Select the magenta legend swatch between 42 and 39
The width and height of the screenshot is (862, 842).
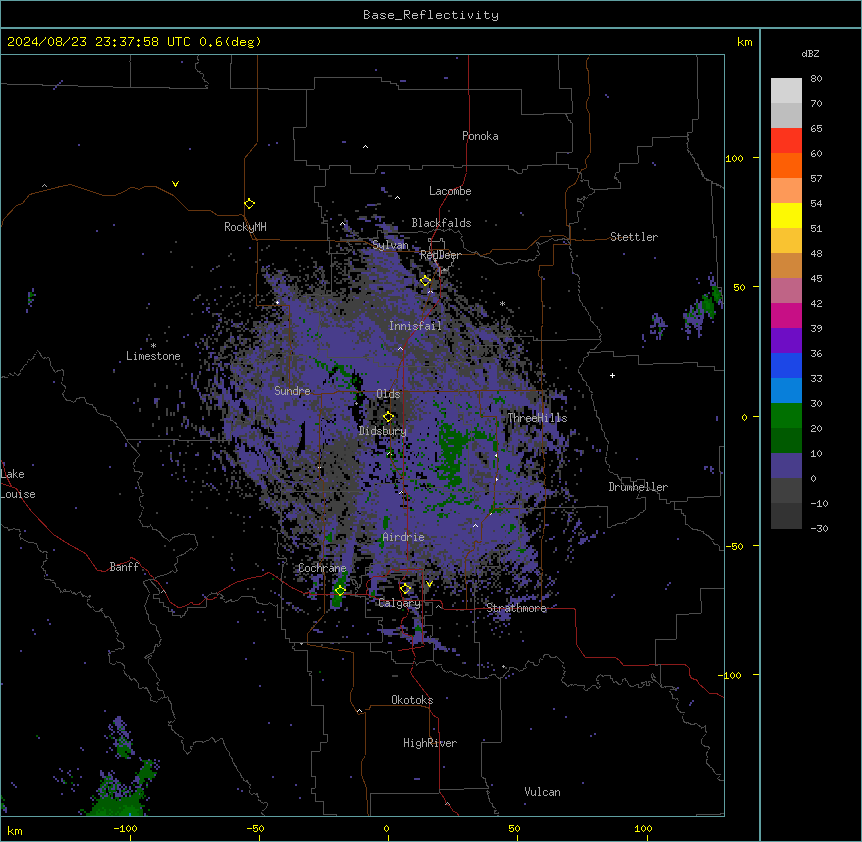pos(786,315)
